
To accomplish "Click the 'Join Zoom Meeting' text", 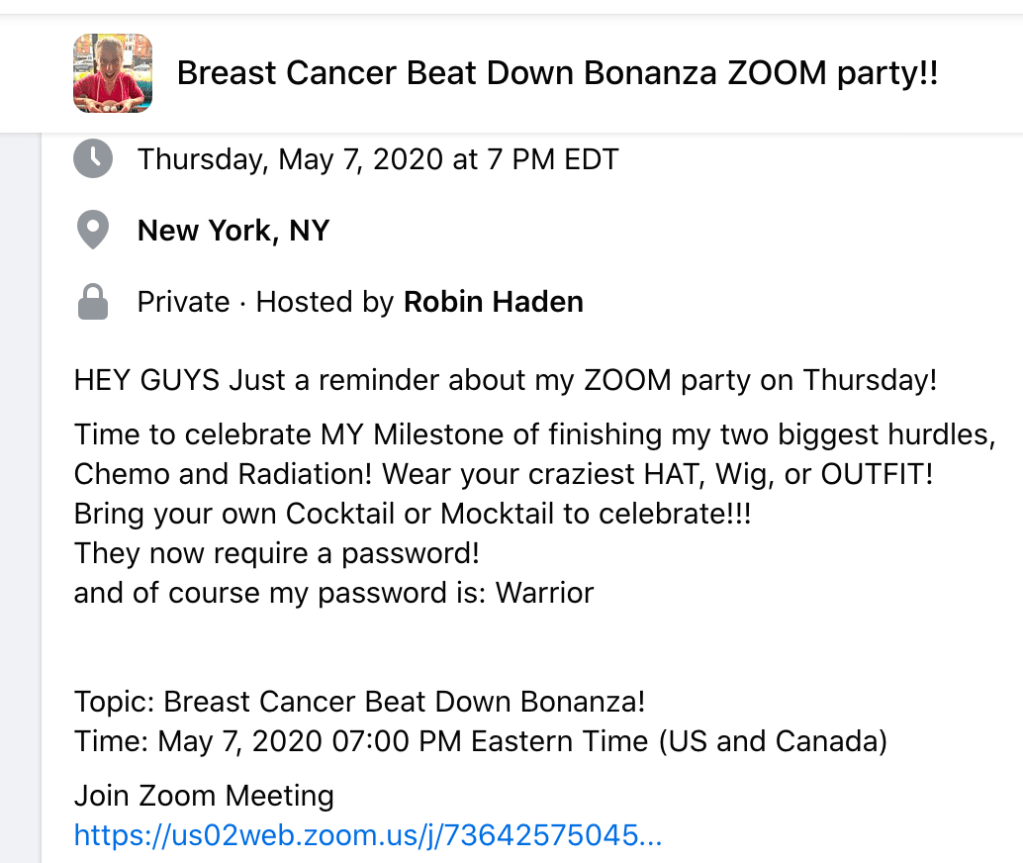I will click(x=204, y=796).
